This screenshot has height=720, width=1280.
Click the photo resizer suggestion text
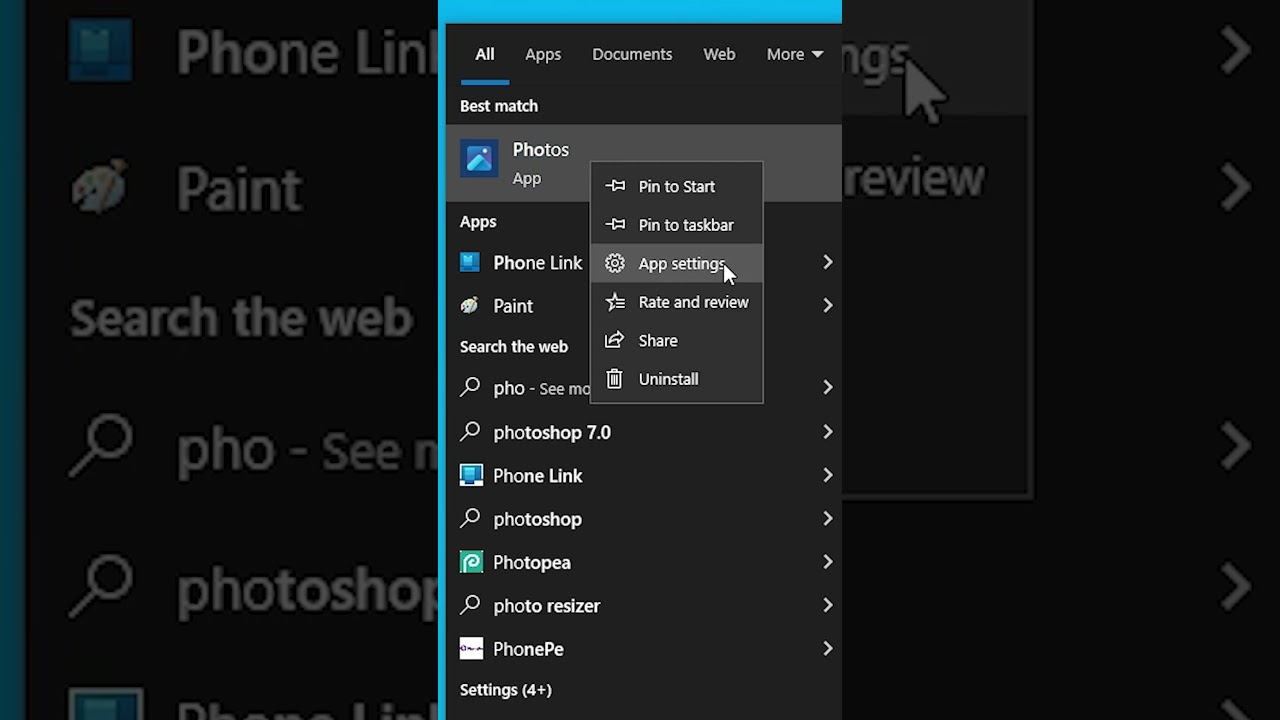click(546, 605)
